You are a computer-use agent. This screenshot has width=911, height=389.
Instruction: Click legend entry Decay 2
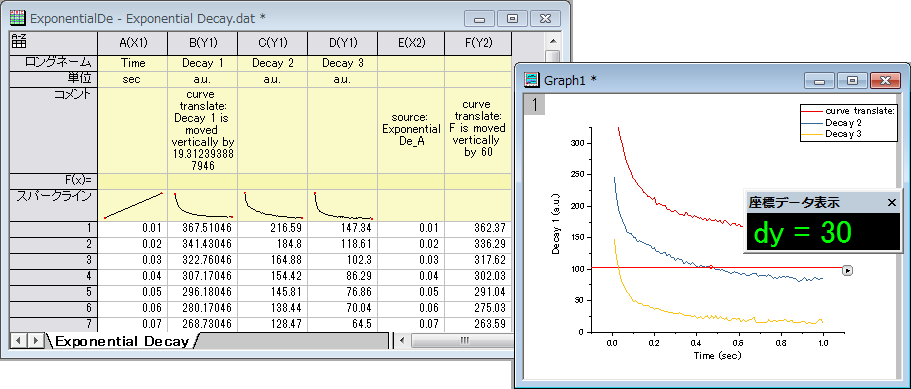(x=843, y=123)
